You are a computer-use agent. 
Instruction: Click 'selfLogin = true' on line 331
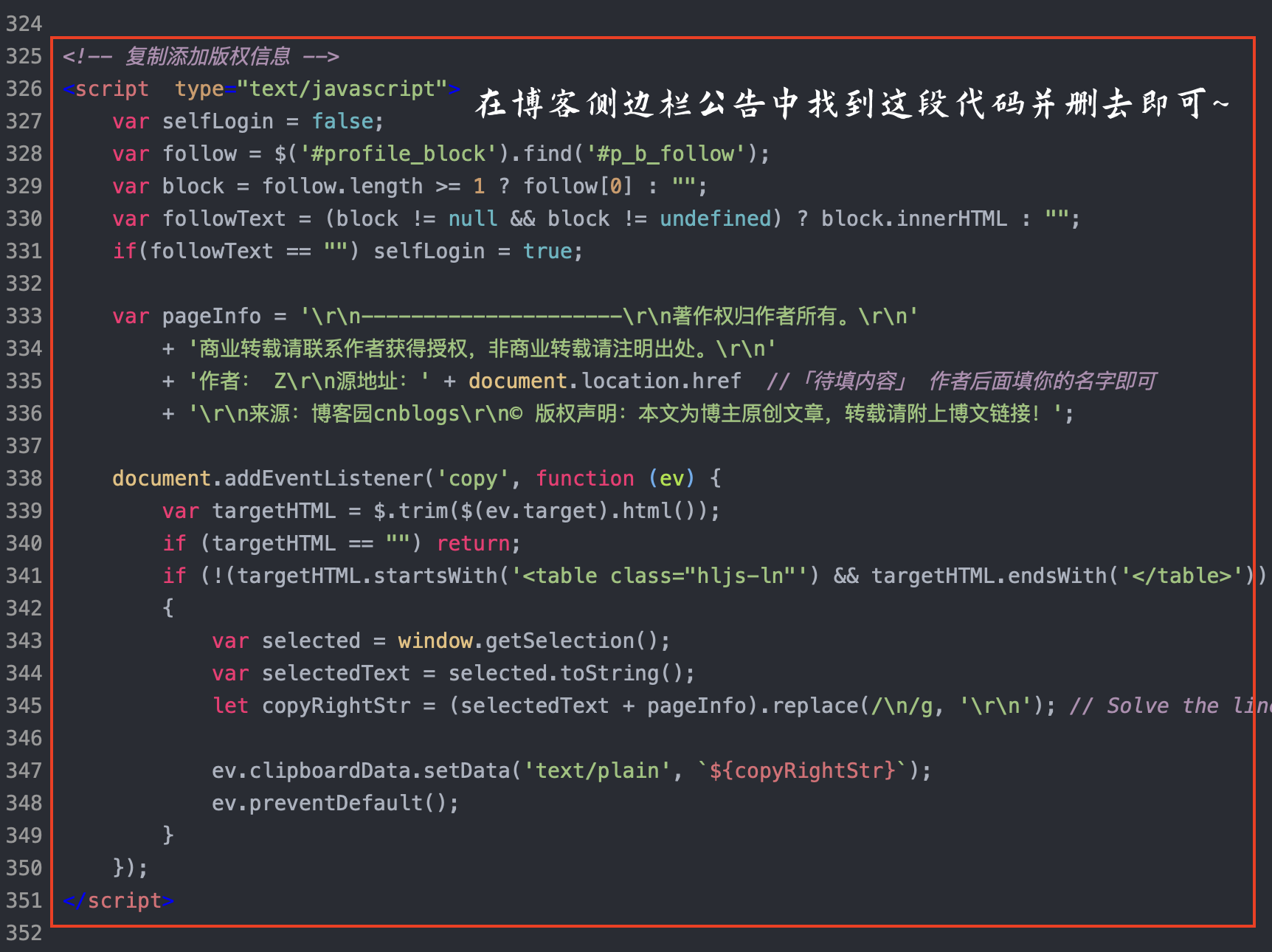coord(473,251)
